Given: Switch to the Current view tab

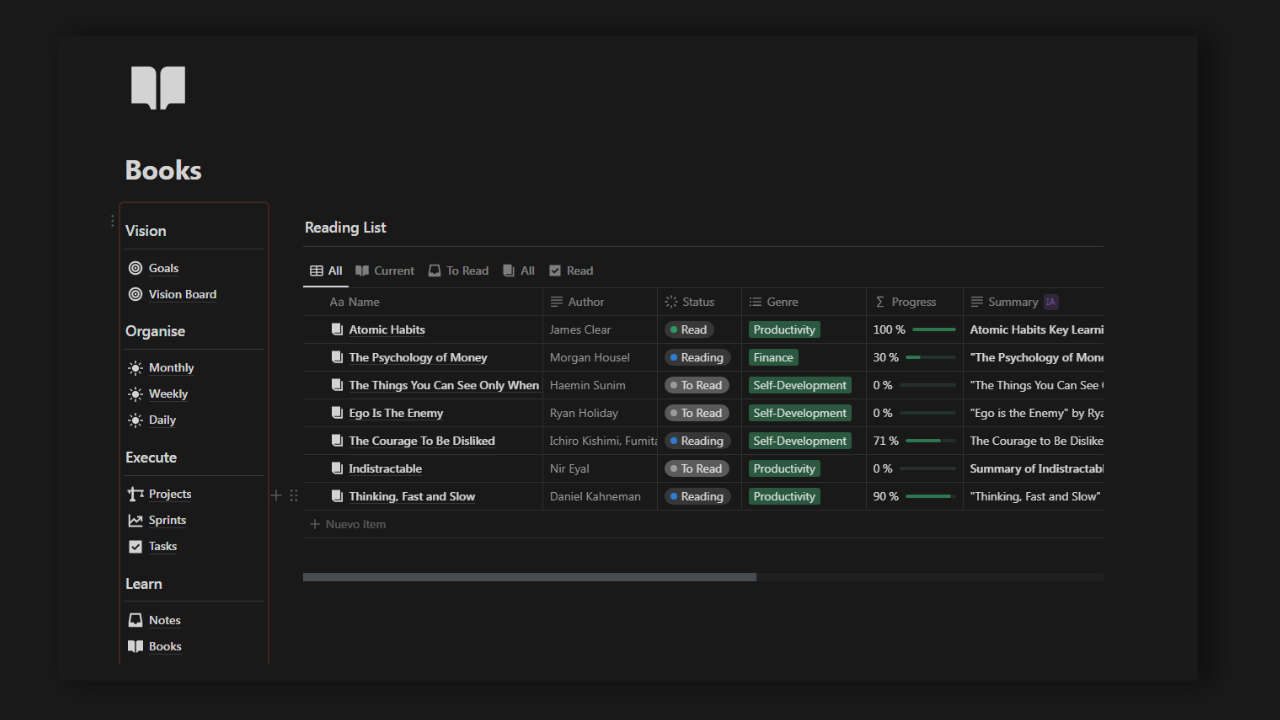Looking at the screenshot, I should 385,270.
